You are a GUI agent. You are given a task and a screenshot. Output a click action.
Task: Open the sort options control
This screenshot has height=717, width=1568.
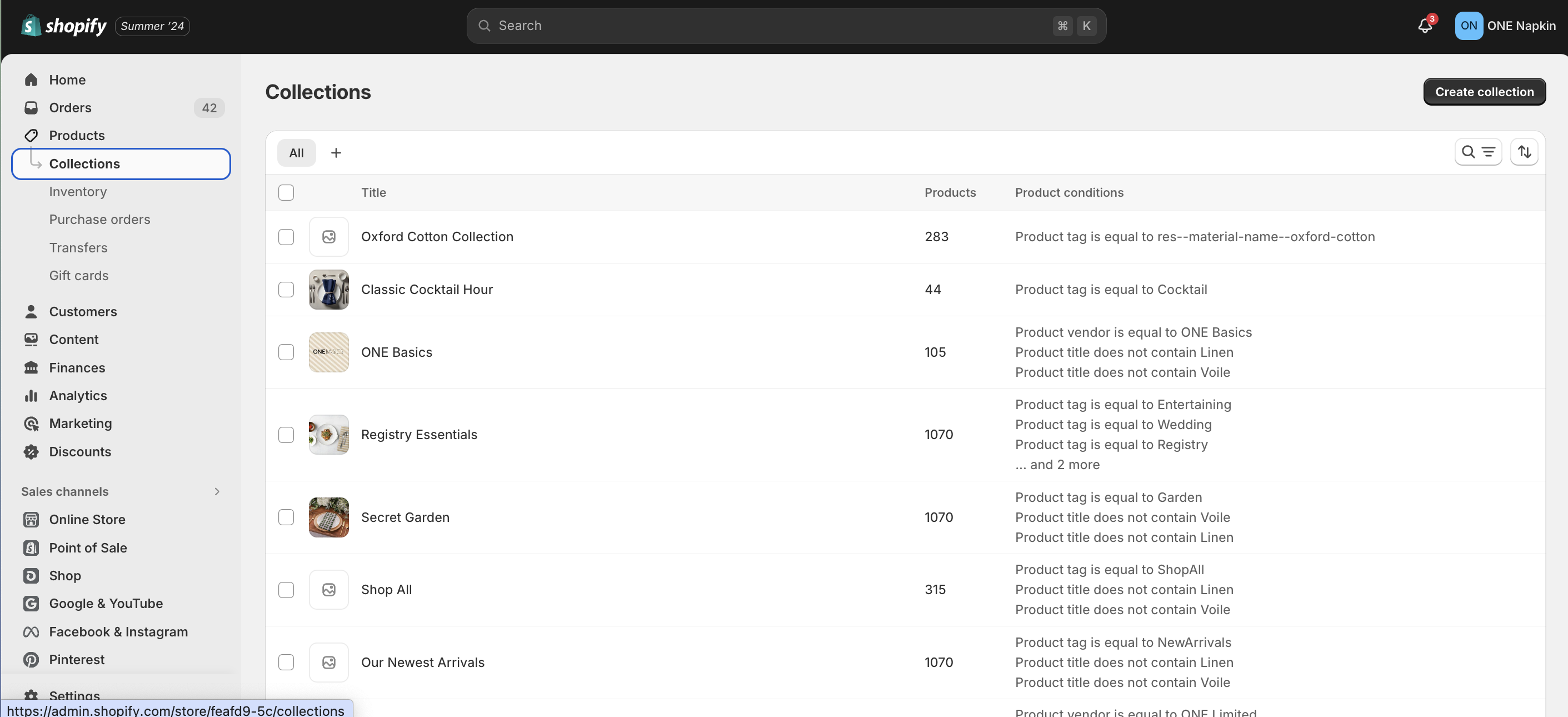point(1524,152)
